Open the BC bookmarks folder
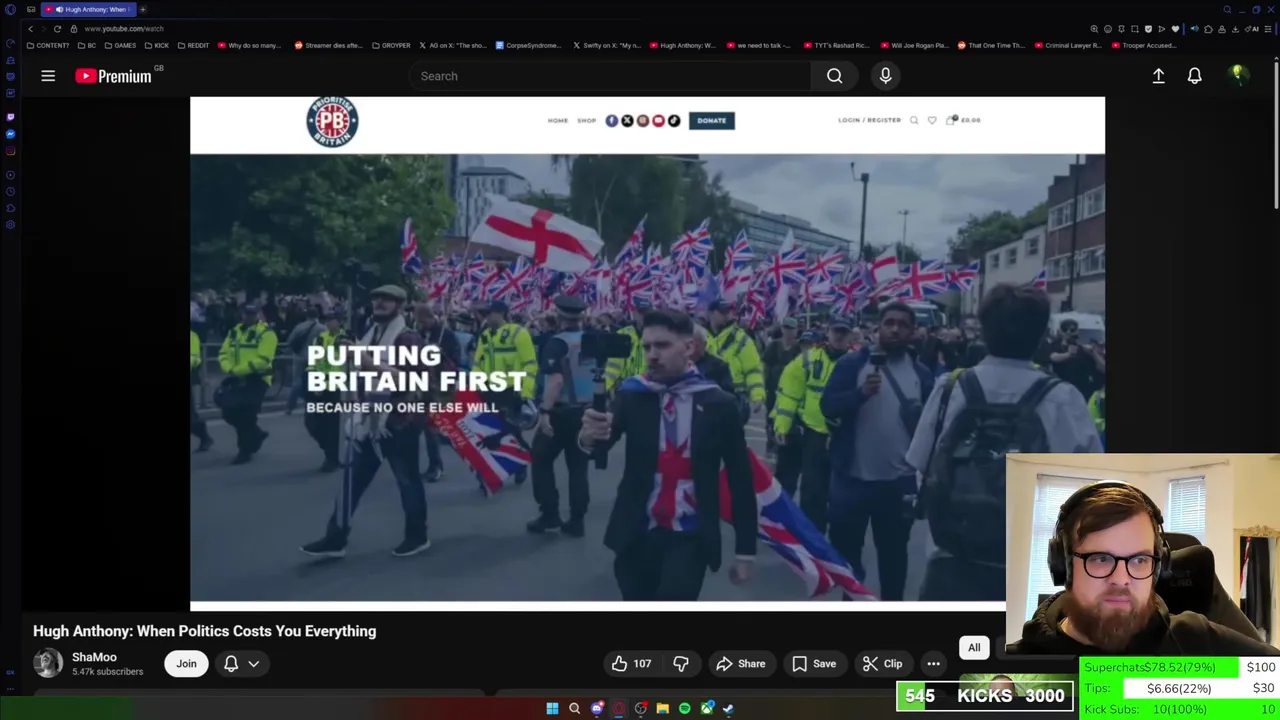1280x720 pixels. [x=87, y=45]
